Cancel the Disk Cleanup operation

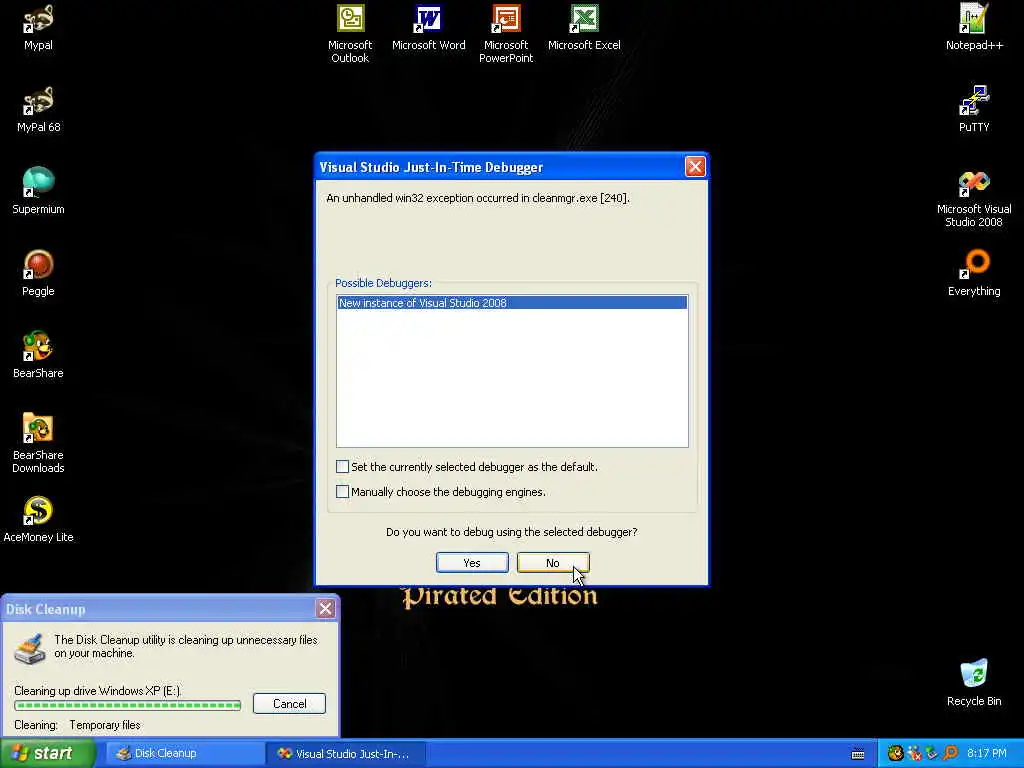point(289,703)
